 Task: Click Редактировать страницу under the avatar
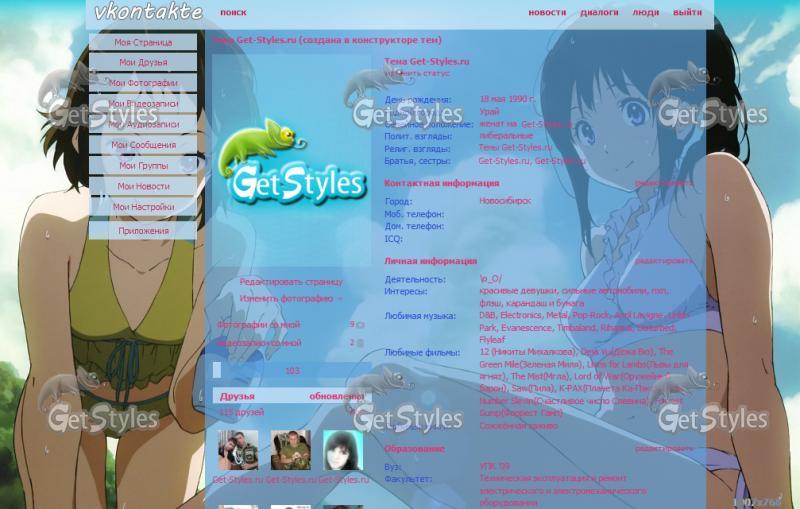(x=291, y=282)
